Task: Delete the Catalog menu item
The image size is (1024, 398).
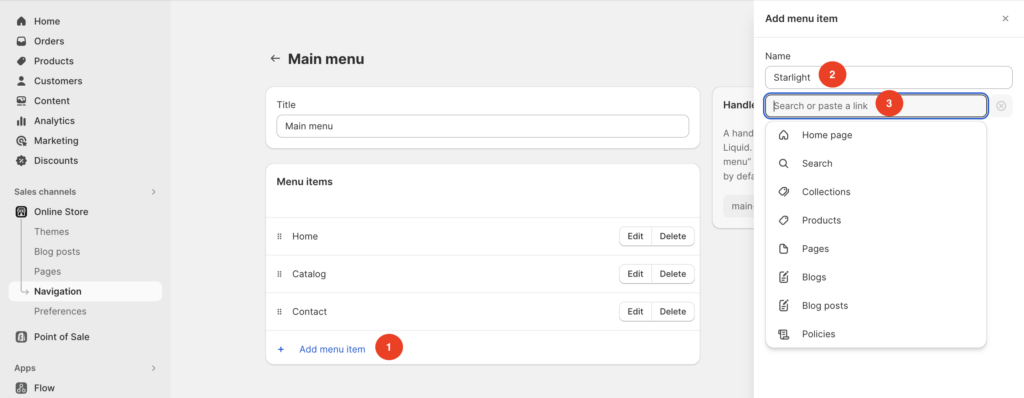Action: [673, 274]
